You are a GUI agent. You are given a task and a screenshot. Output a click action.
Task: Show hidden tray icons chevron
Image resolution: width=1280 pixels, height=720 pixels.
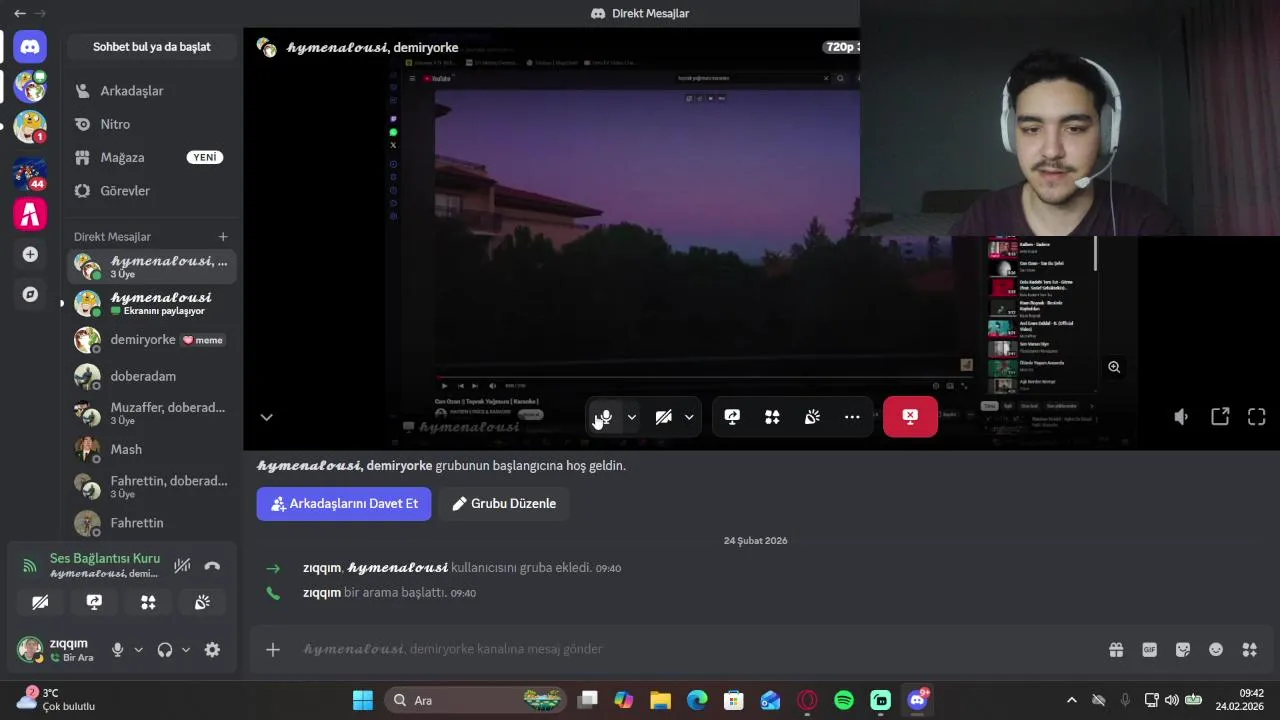pyautogui.click(x=1072, y=700)
